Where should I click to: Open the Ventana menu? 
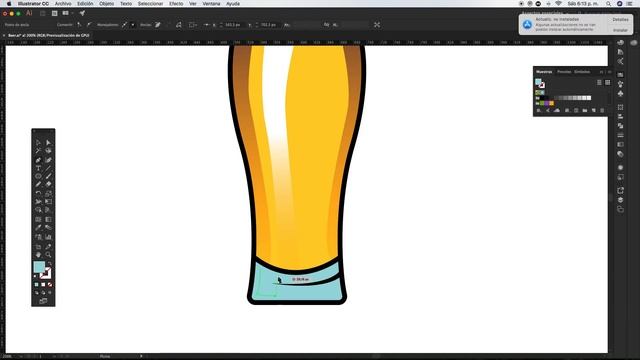point(211,3)
